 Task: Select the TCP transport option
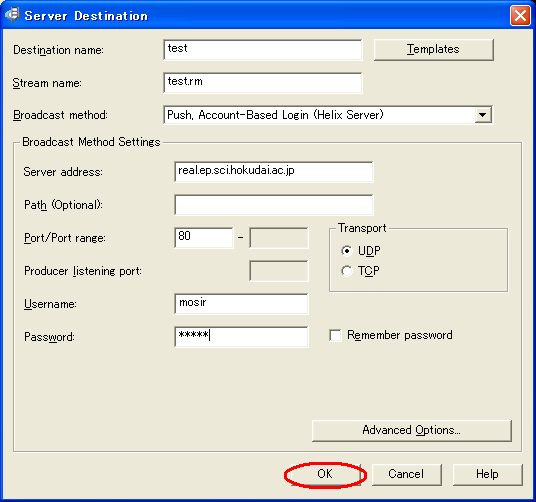click(x=347, y=271)
